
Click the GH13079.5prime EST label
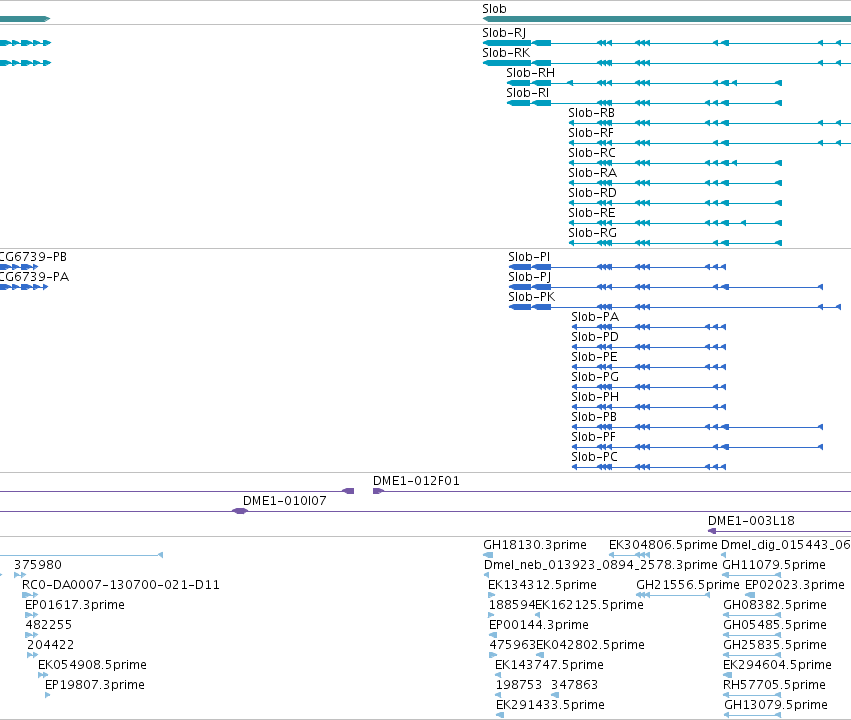[x=776, y=706]
